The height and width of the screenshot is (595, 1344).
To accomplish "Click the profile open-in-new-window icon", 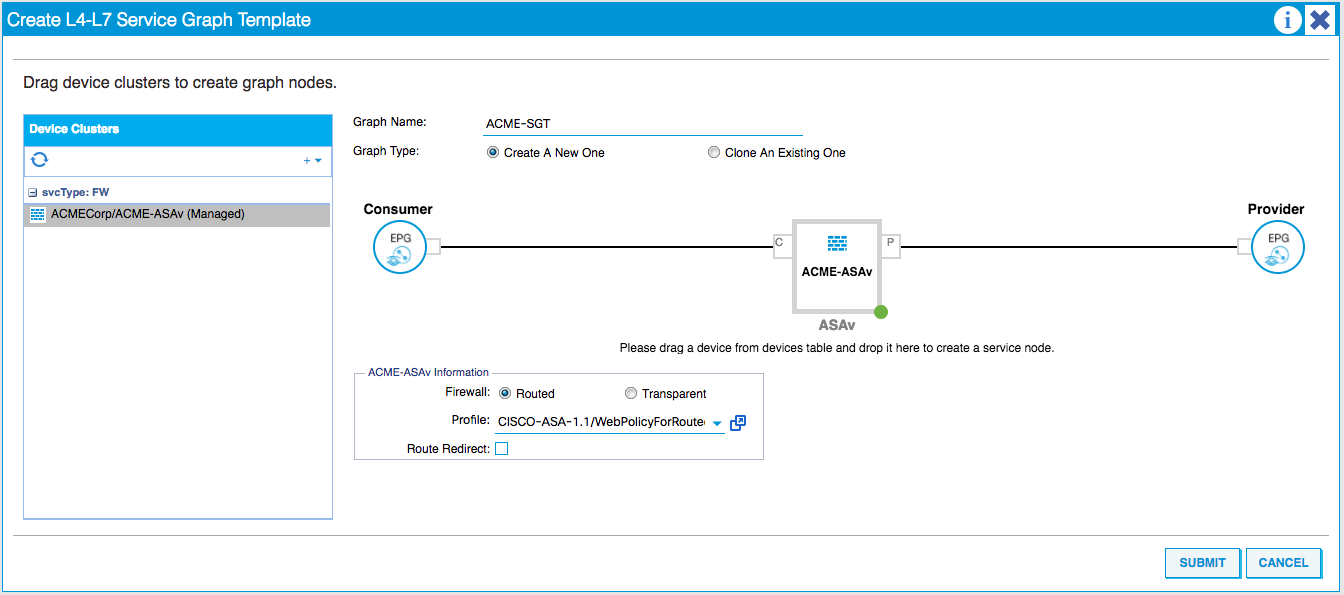I will pyautogui.click(x=738, y=423).
